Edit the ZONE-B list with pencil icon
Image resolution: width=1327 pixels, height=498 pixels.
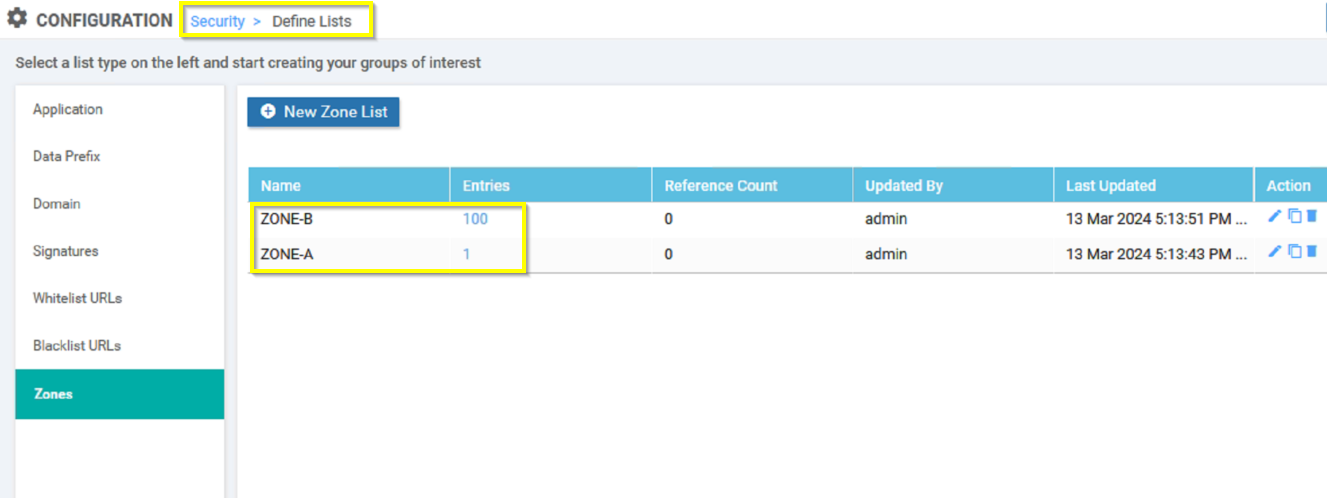click(x=1274, y=216)
